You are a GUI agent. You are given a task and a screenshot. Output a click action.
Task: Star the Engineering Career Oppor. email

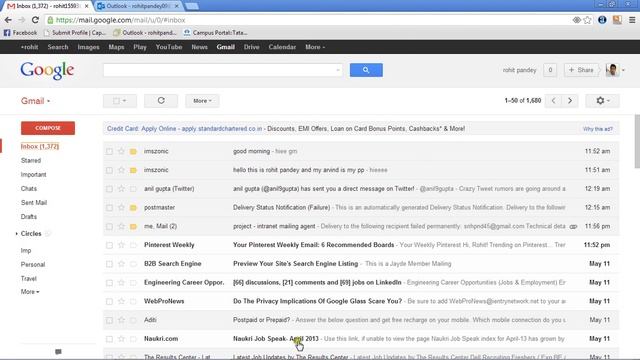[121, 283]
